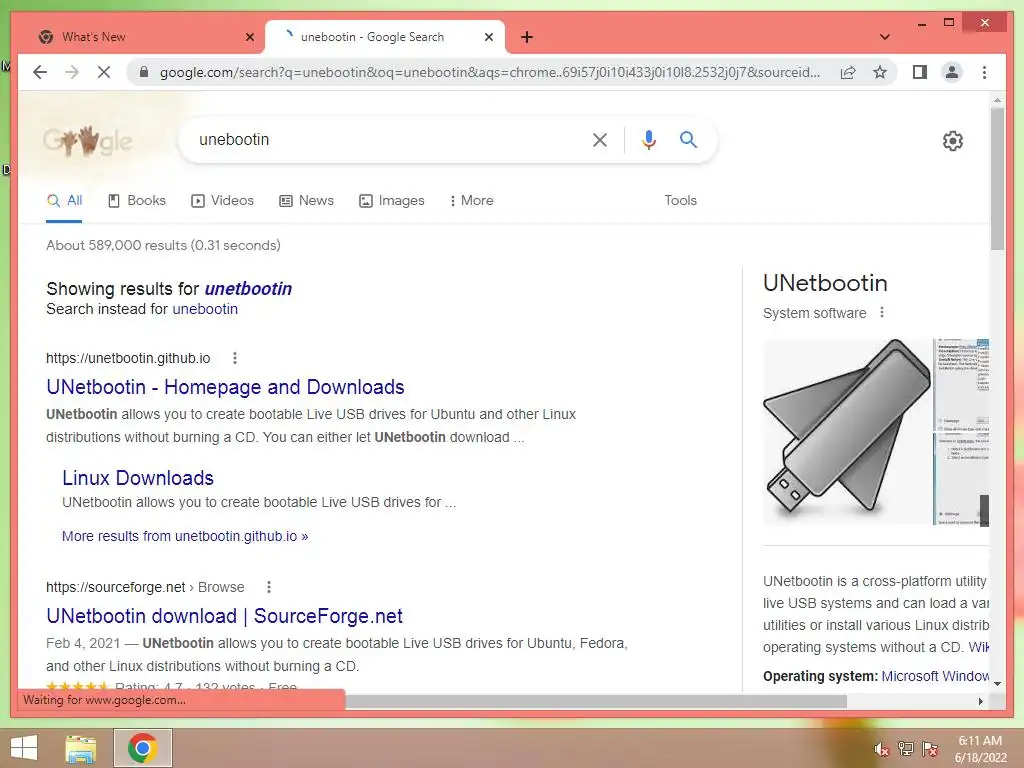Open the Windows Start button
1024x768 pixels.
tap(24, 748)
